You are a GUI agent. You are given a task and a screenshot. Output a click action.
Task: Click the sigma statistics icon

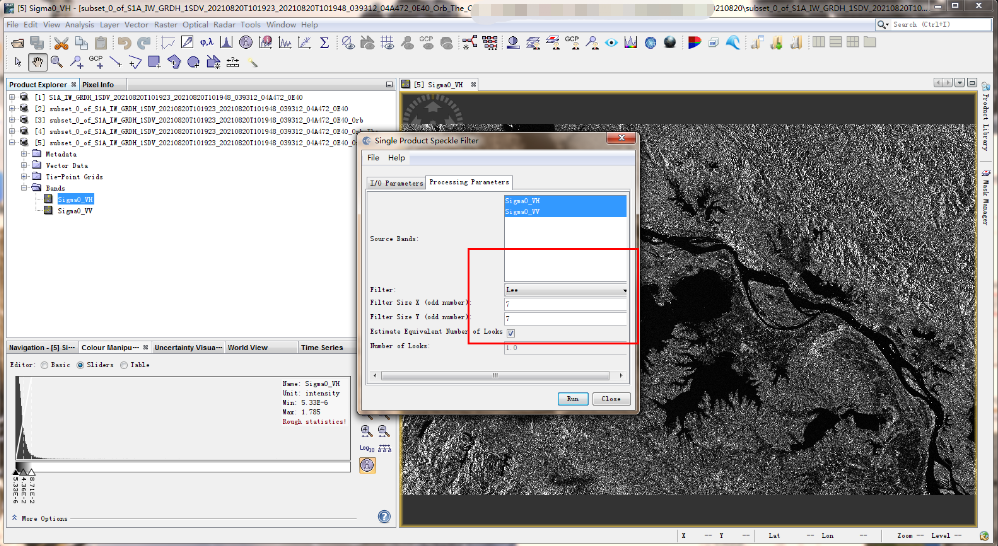[324, 43]
